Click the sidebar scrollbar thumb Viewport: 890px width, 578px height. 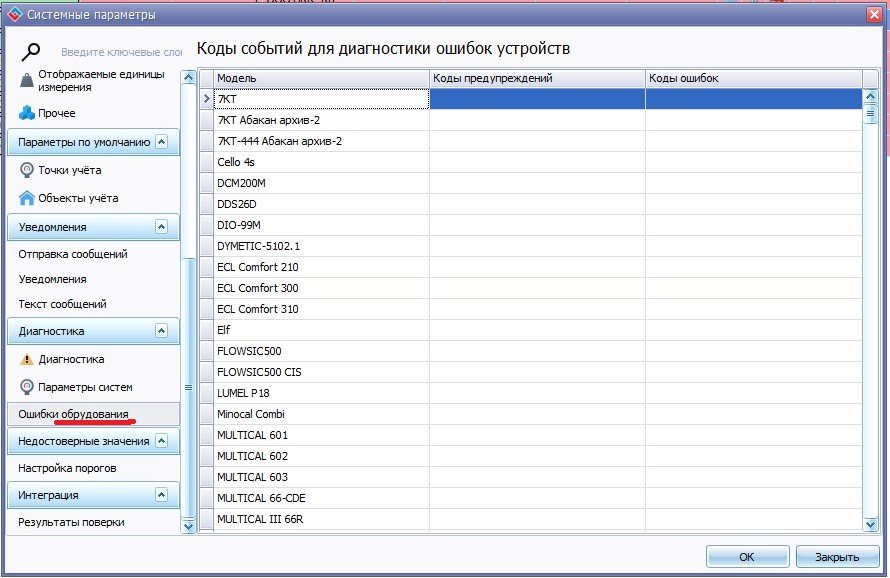[188, 387]
